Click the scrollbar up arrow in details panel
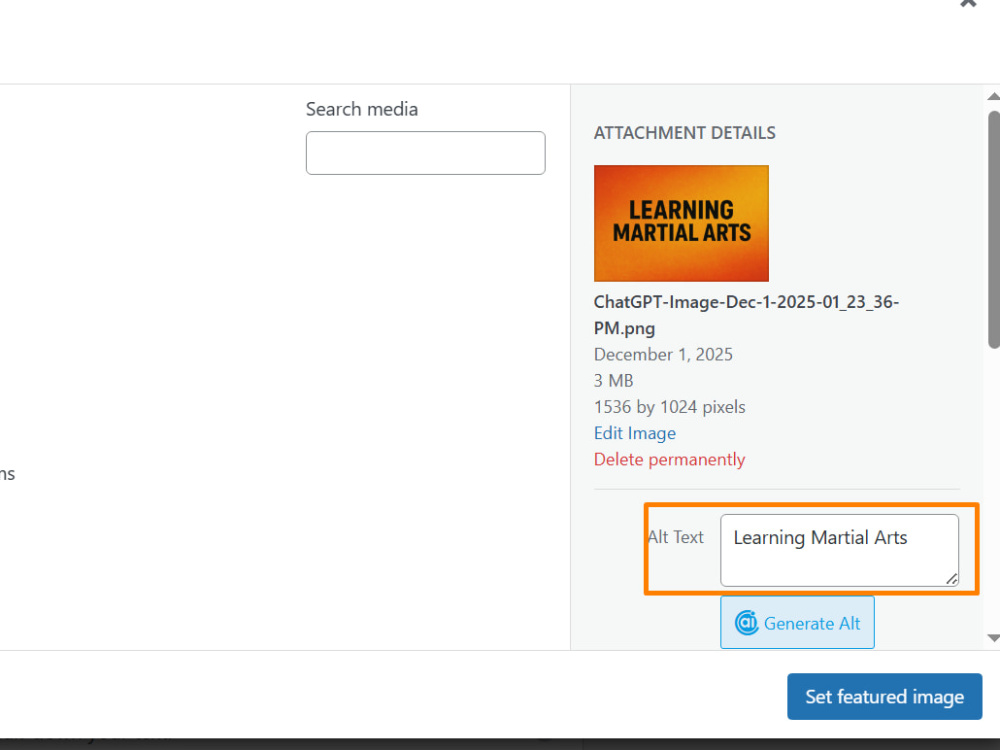 [x=993, y=97]
